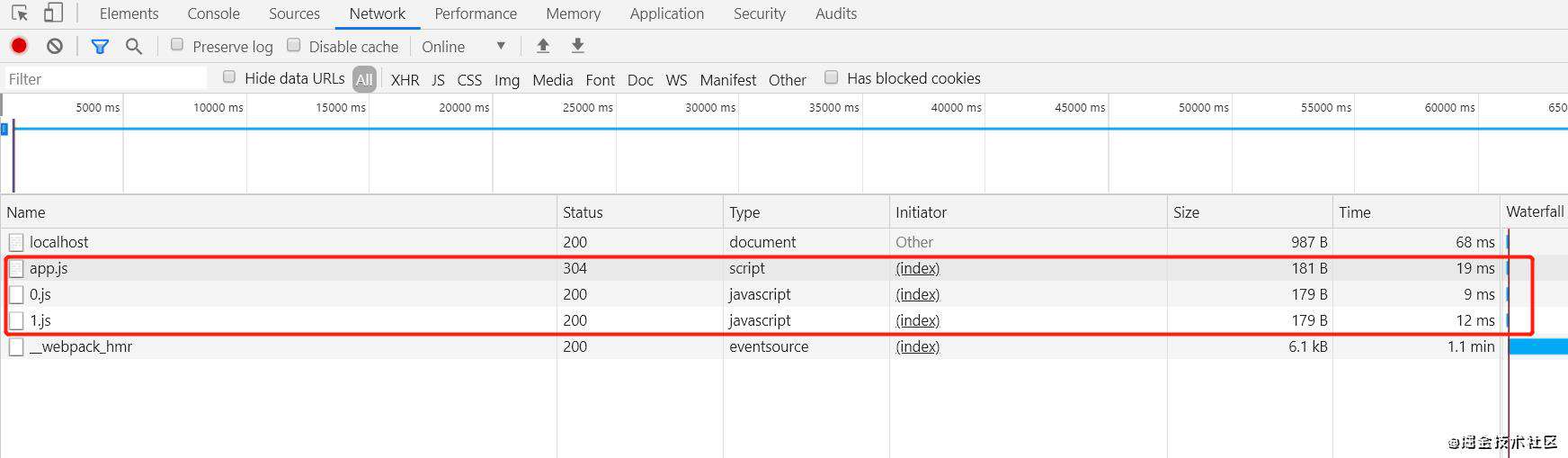Open the (index) initiator link for __webpack_hmr

click(917, 346)
